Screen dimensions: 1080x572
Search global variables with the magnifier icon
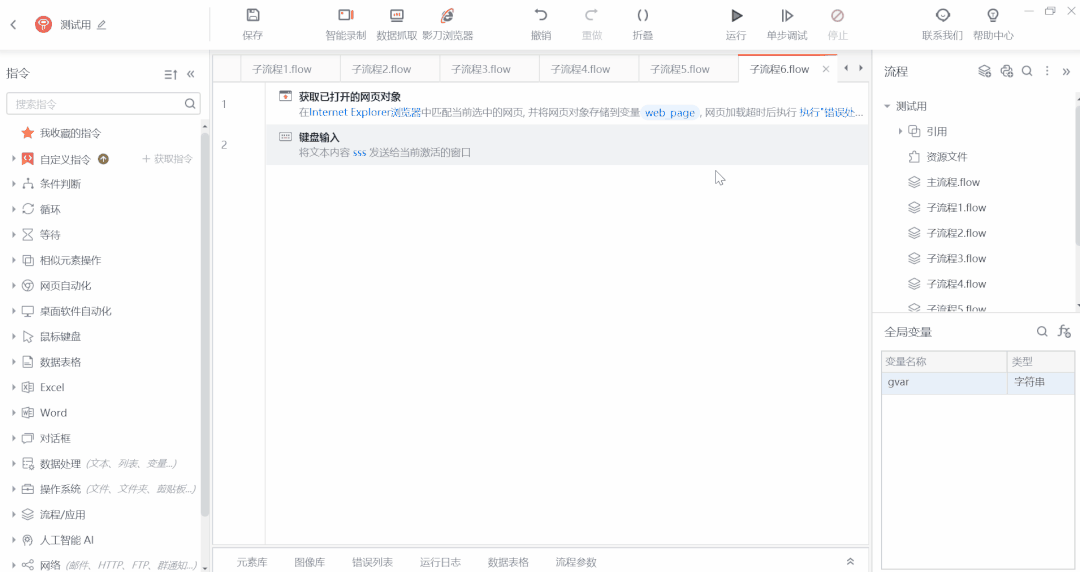click(1042, 331)
